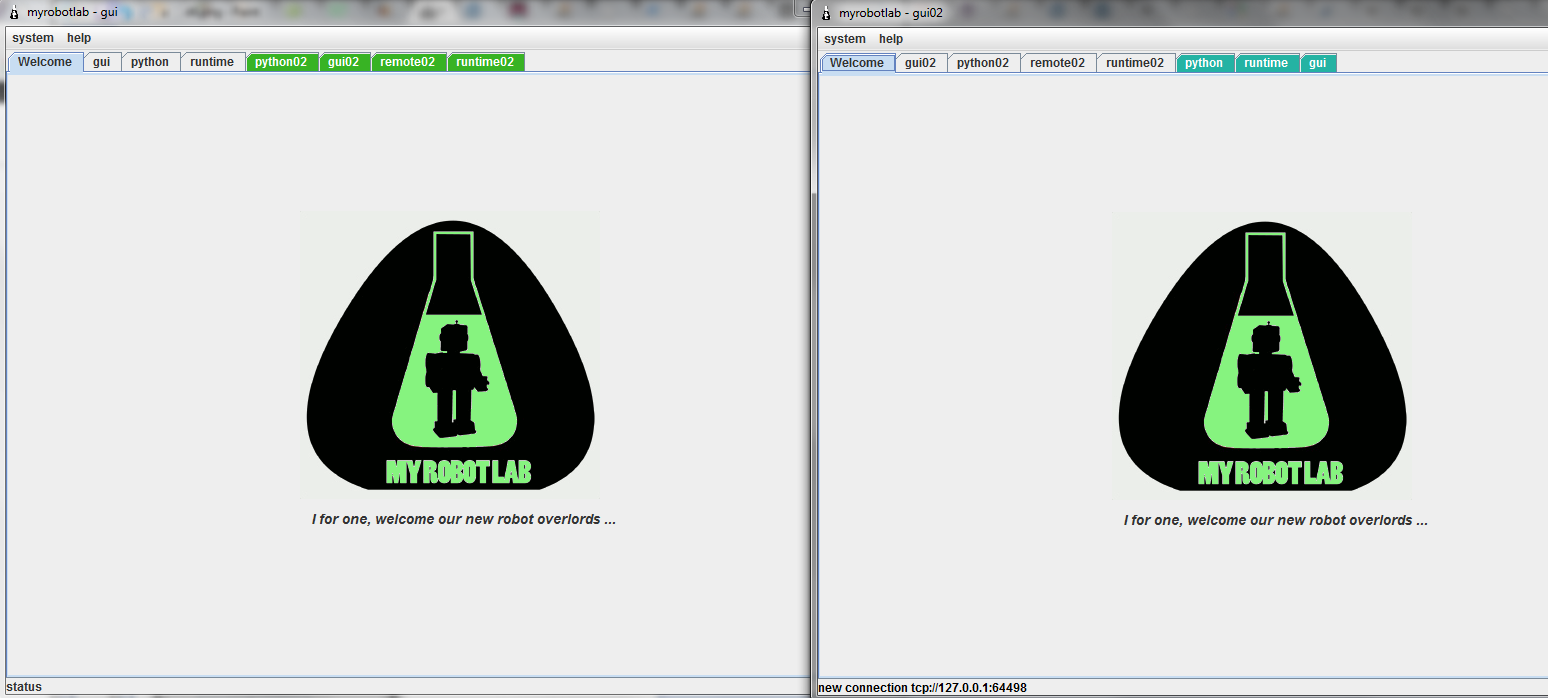
Task: Click the MyRobotLab logo in the gui window
Action: pyautogui.click(x=451, y=355)
